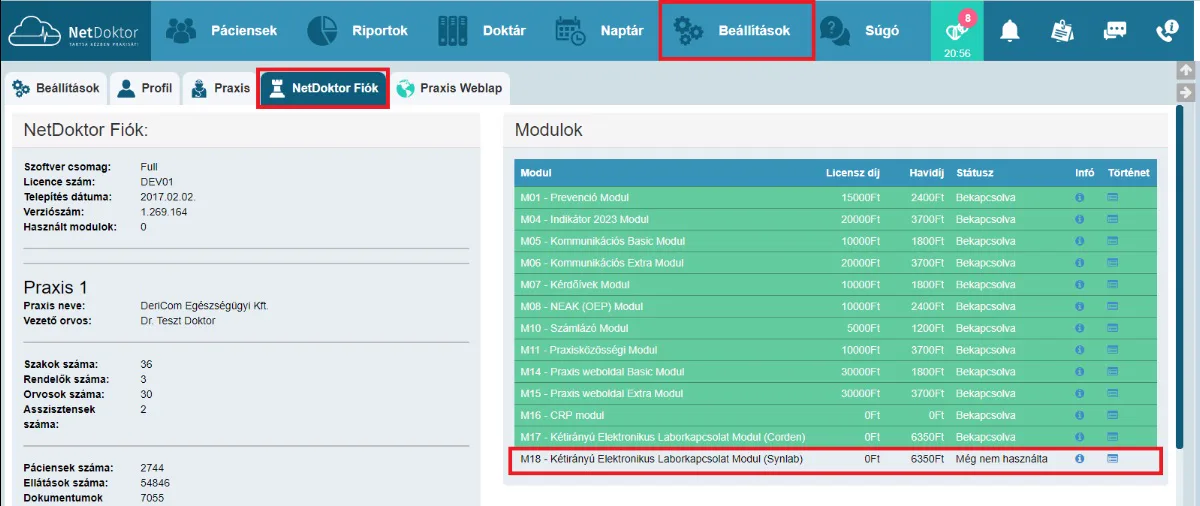Click the documents in hand icon
1200x506 pixels.
click(x=1062, y=31)
